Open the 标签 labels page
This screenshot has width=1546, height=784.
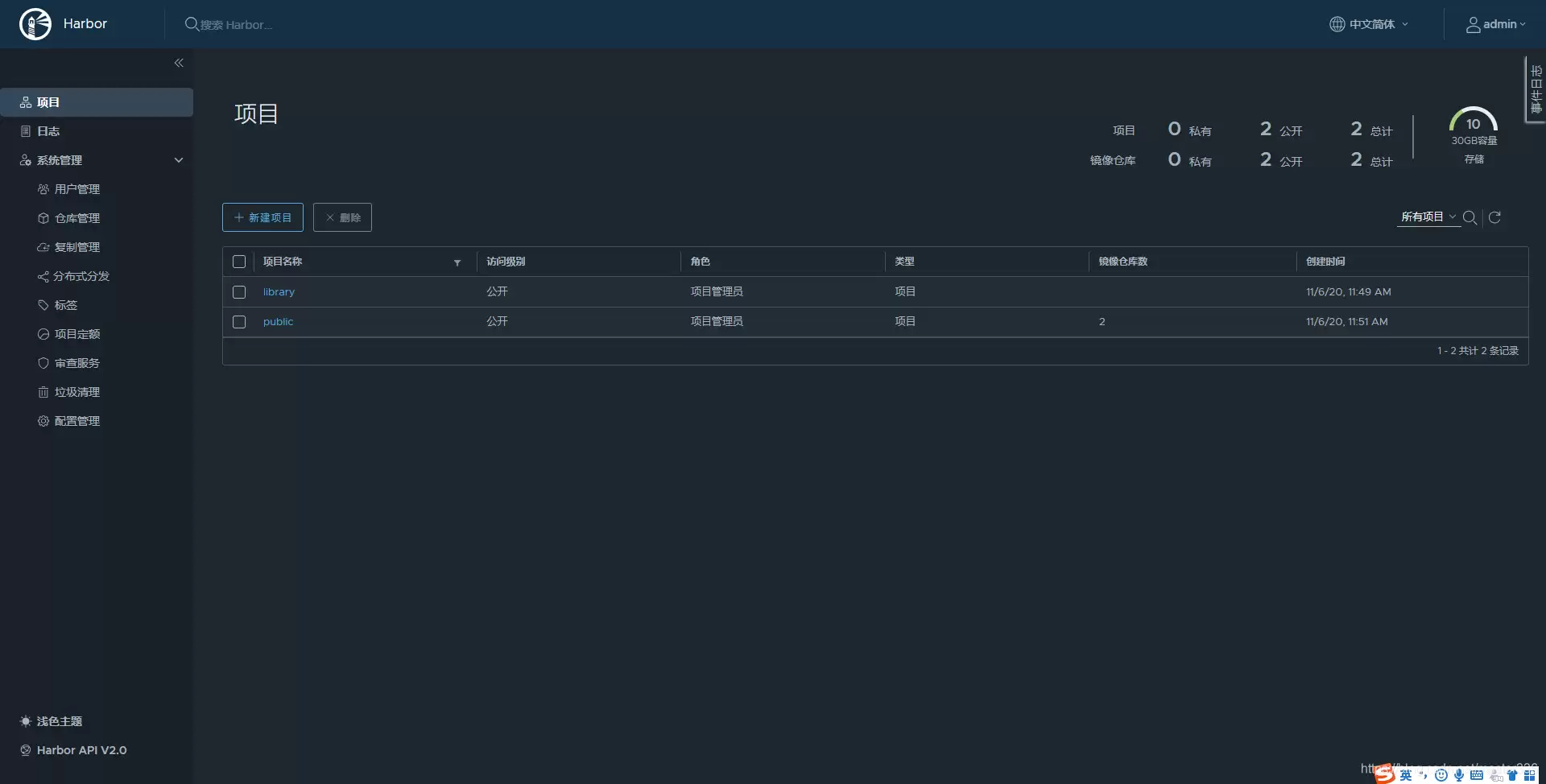point(66,305)
